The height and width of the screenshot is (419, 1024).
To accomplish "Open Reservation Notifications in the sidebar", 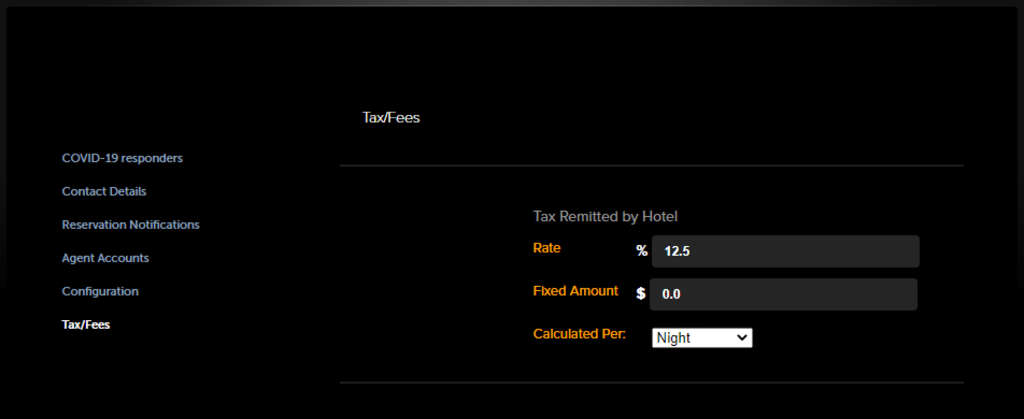I will 130,225.
